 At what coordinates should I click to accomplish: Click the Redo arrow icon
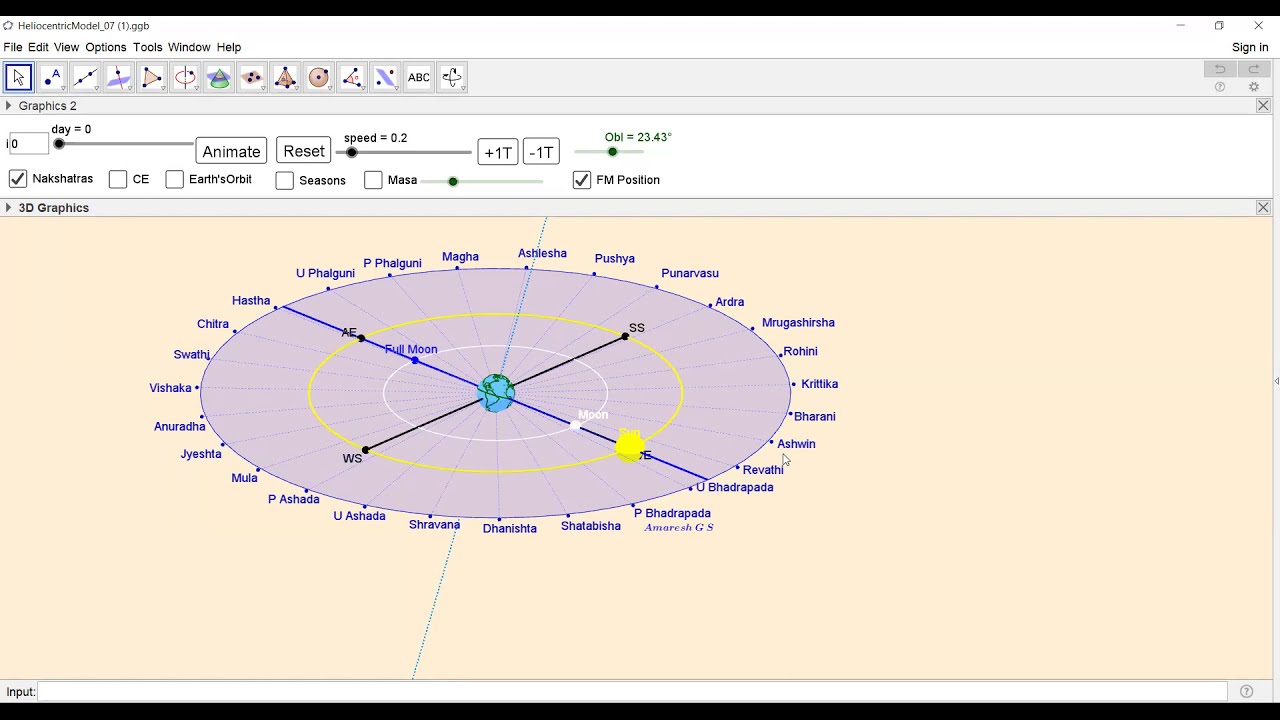(1253, 69)
